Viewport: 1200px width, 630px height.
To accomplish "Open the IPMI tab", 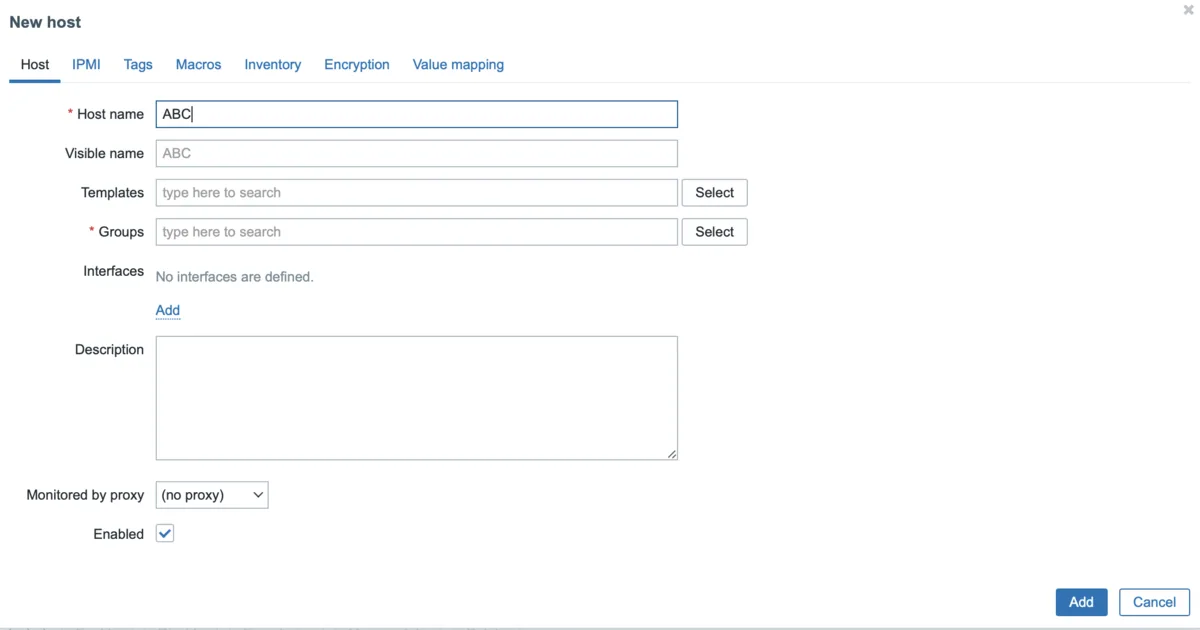I will click(x=86, y=65).
